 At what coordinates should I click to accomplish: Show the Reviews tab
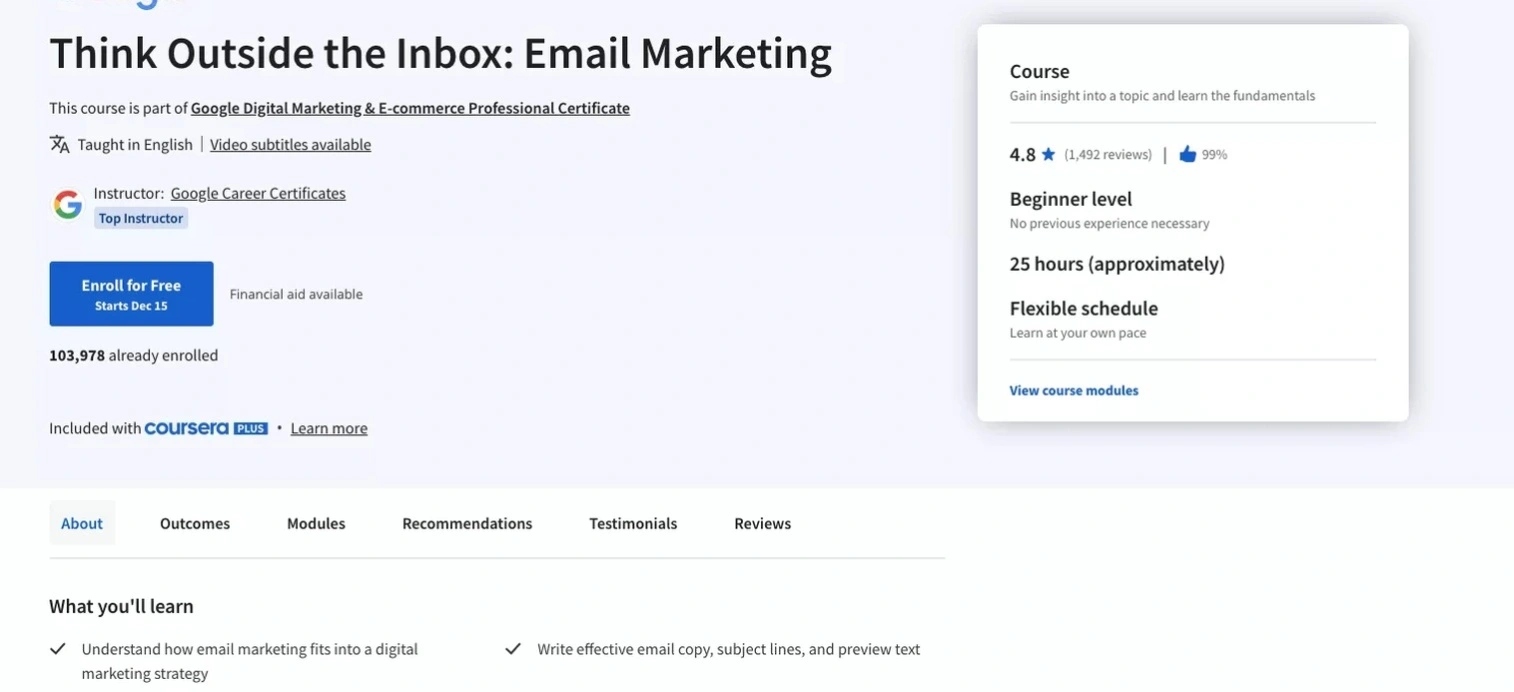(x=762, y=523)
